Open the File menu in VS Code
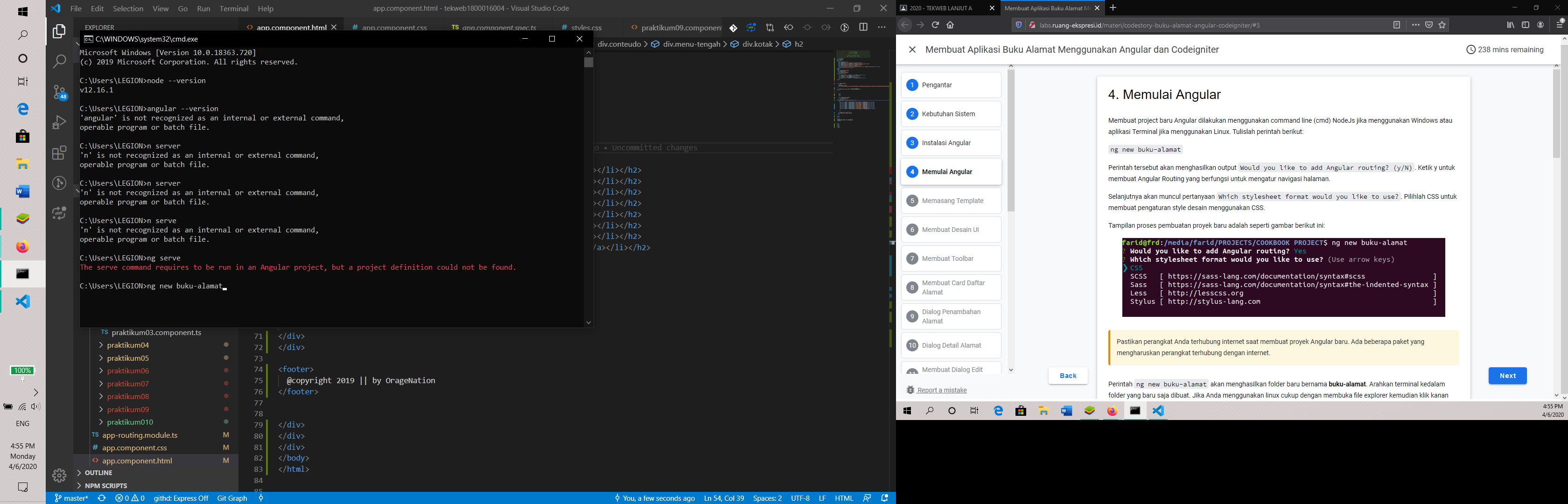The image size is (1568, 504). click(76, 8)
